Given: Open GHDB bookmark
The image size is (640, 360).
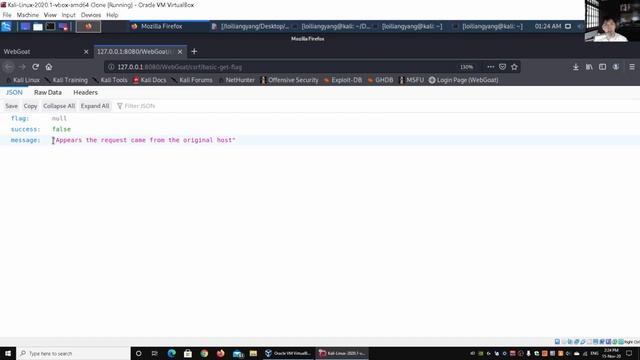Looking at the screenshot, I should (x=380, y=80).
